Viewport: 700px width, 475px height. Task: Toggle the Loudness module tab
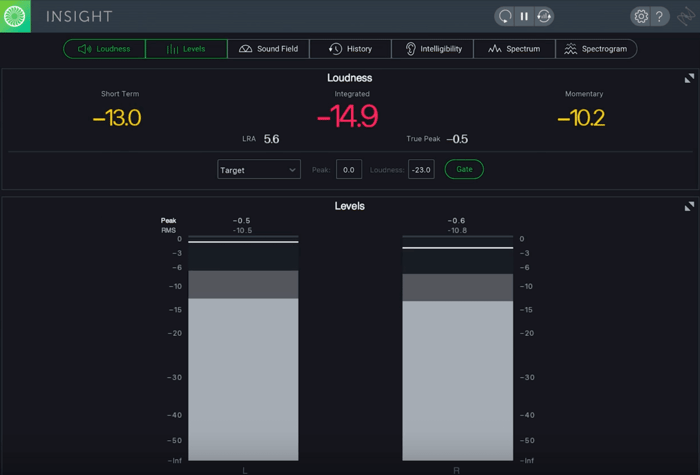104,49
